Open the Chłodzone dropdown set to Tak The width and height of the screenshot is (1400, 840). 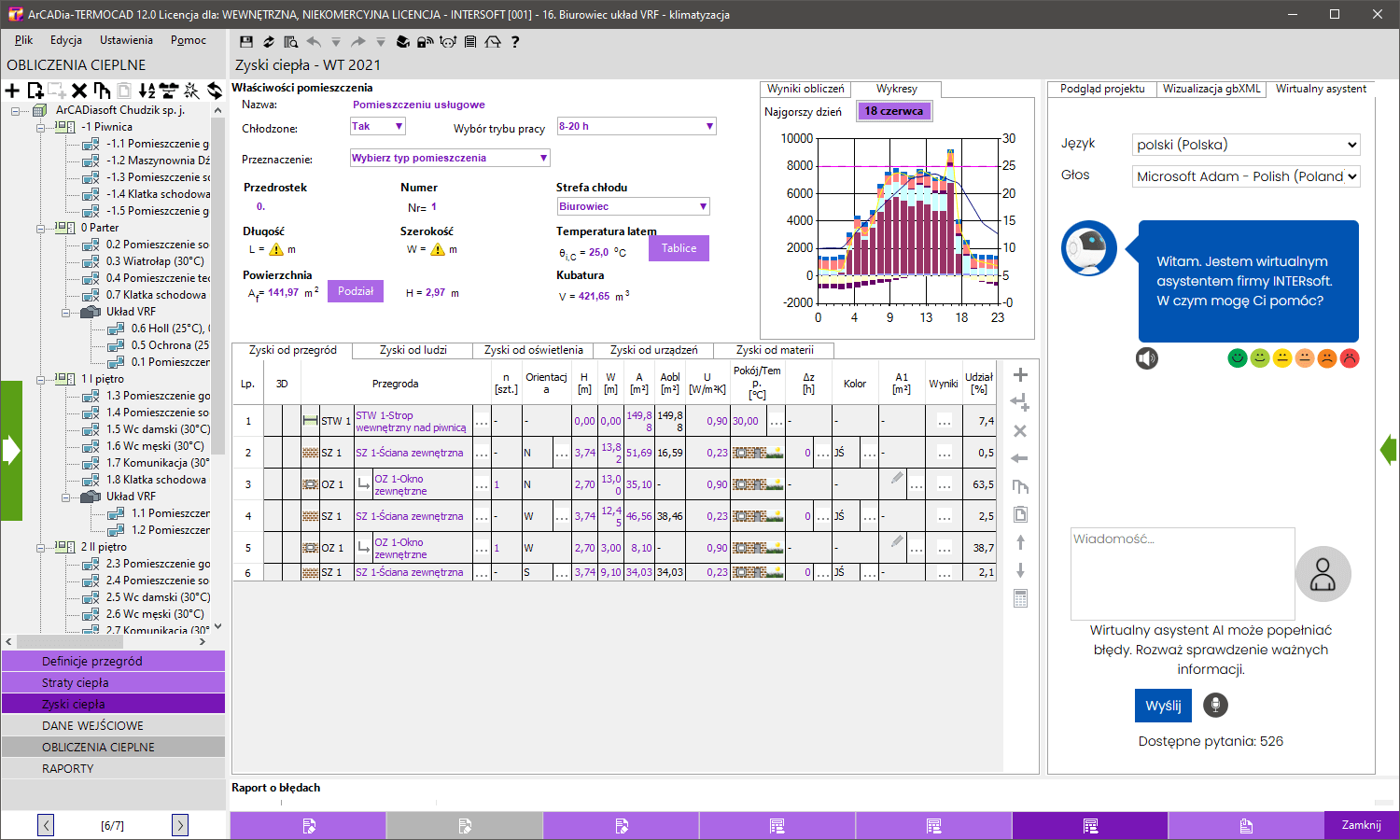click(x=397, y=126)
